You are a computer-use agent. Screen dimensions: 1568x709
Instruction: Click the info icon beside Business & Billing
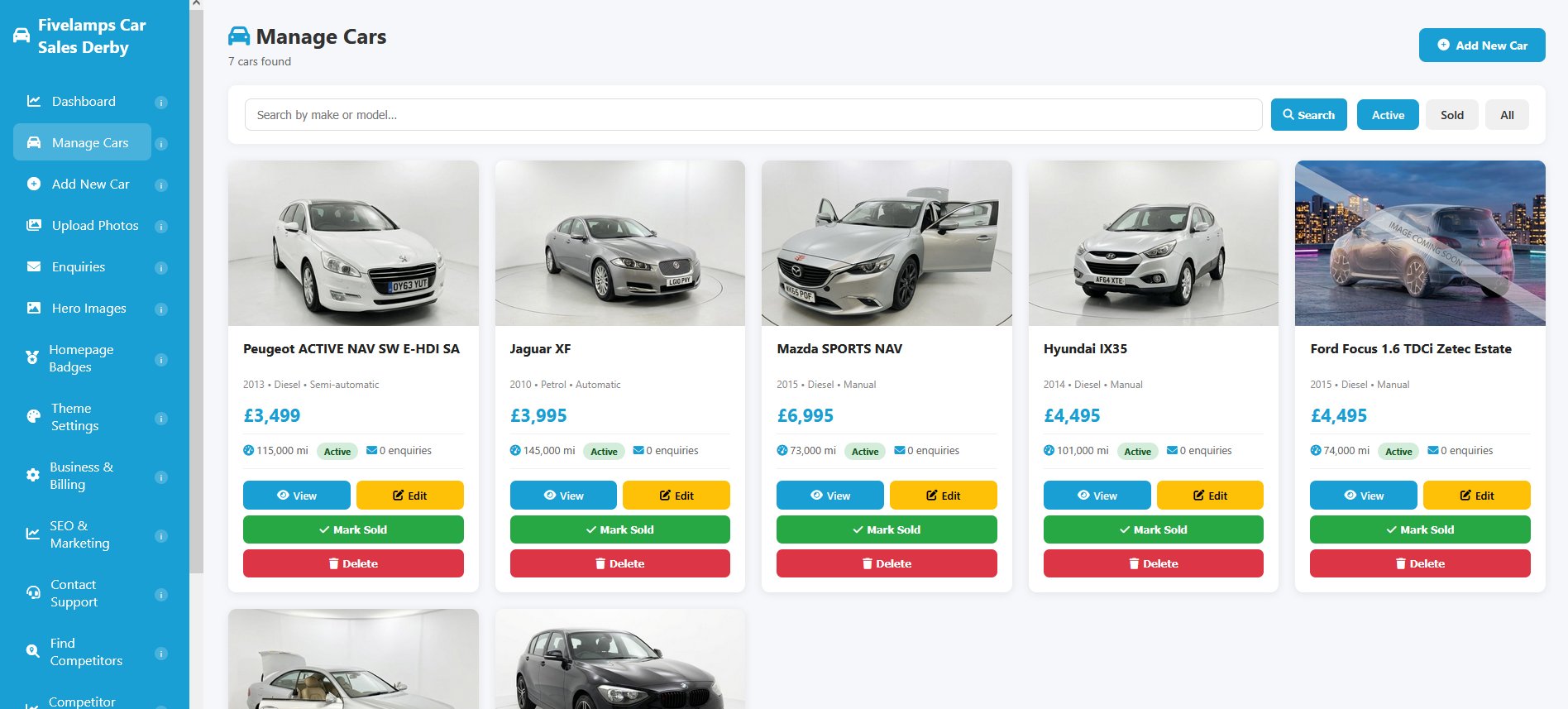click(161, 477)
